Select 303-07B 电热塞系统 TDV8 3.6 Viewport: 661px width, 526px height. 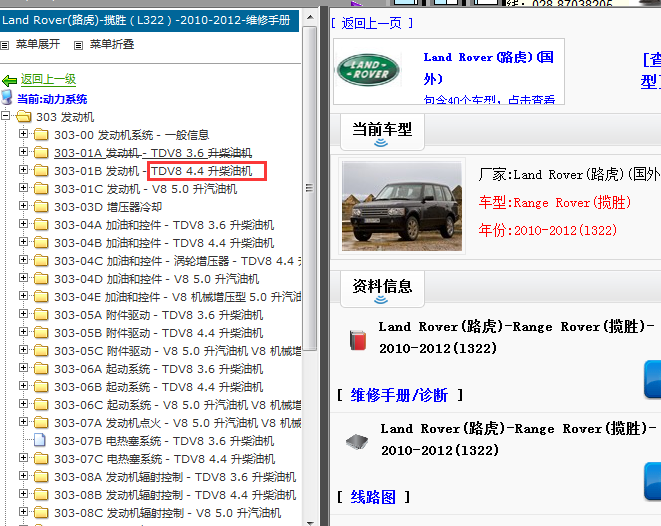[x=164, y=441]
